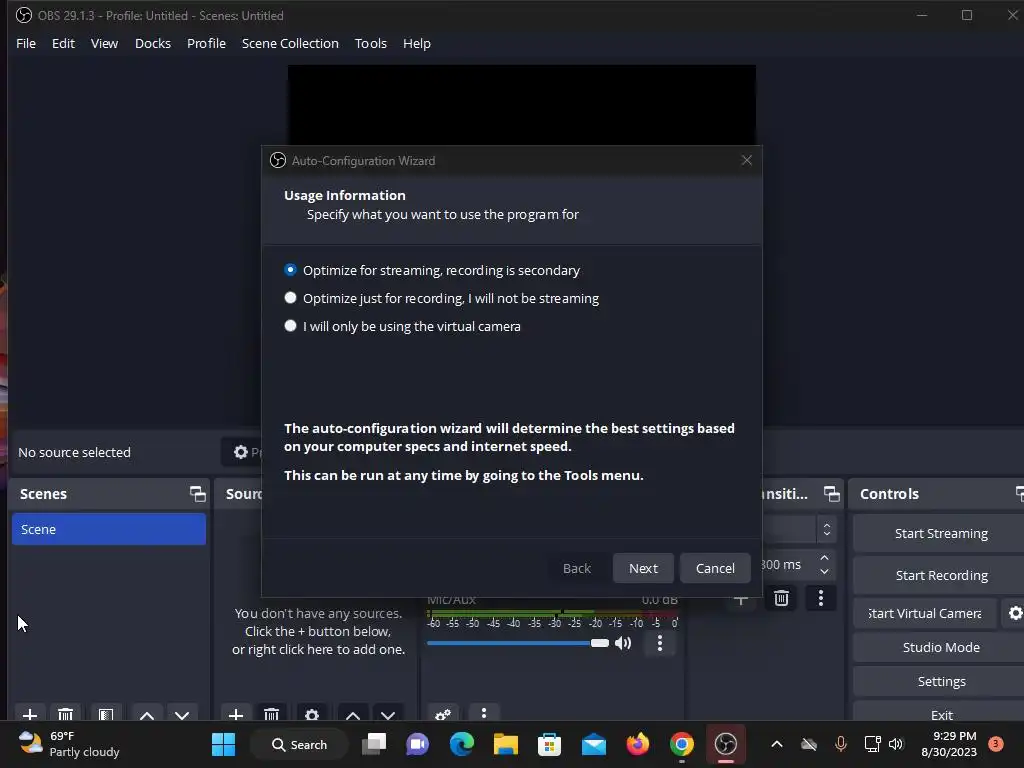The width and height of the screenshot is (1024, 768).
Task: Open the Edit menu
Action: point(63,43)
